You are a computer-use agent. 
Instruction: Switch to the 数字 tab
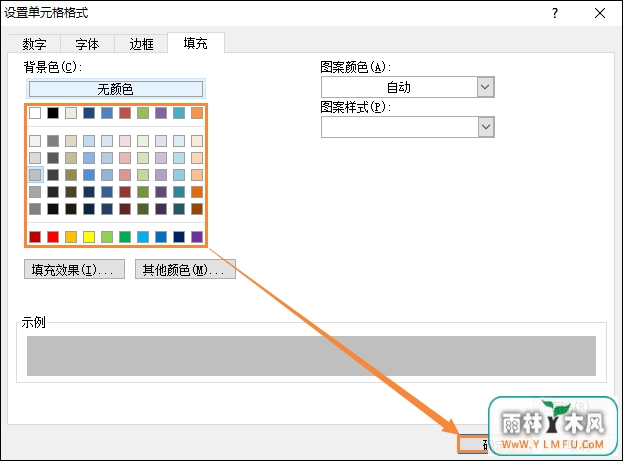tap(35, 44)
